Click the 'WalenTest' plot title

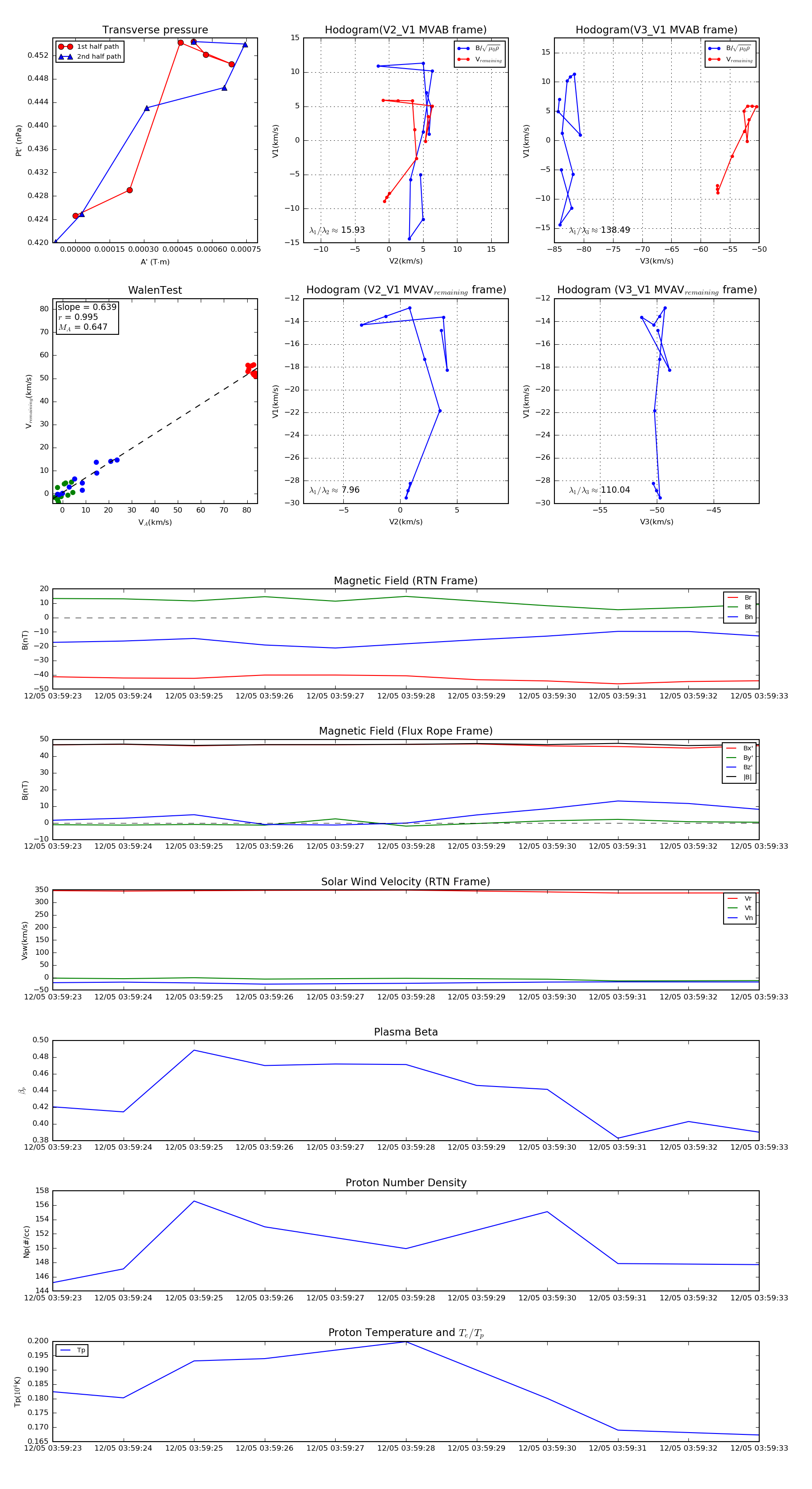tap(155, 290)
